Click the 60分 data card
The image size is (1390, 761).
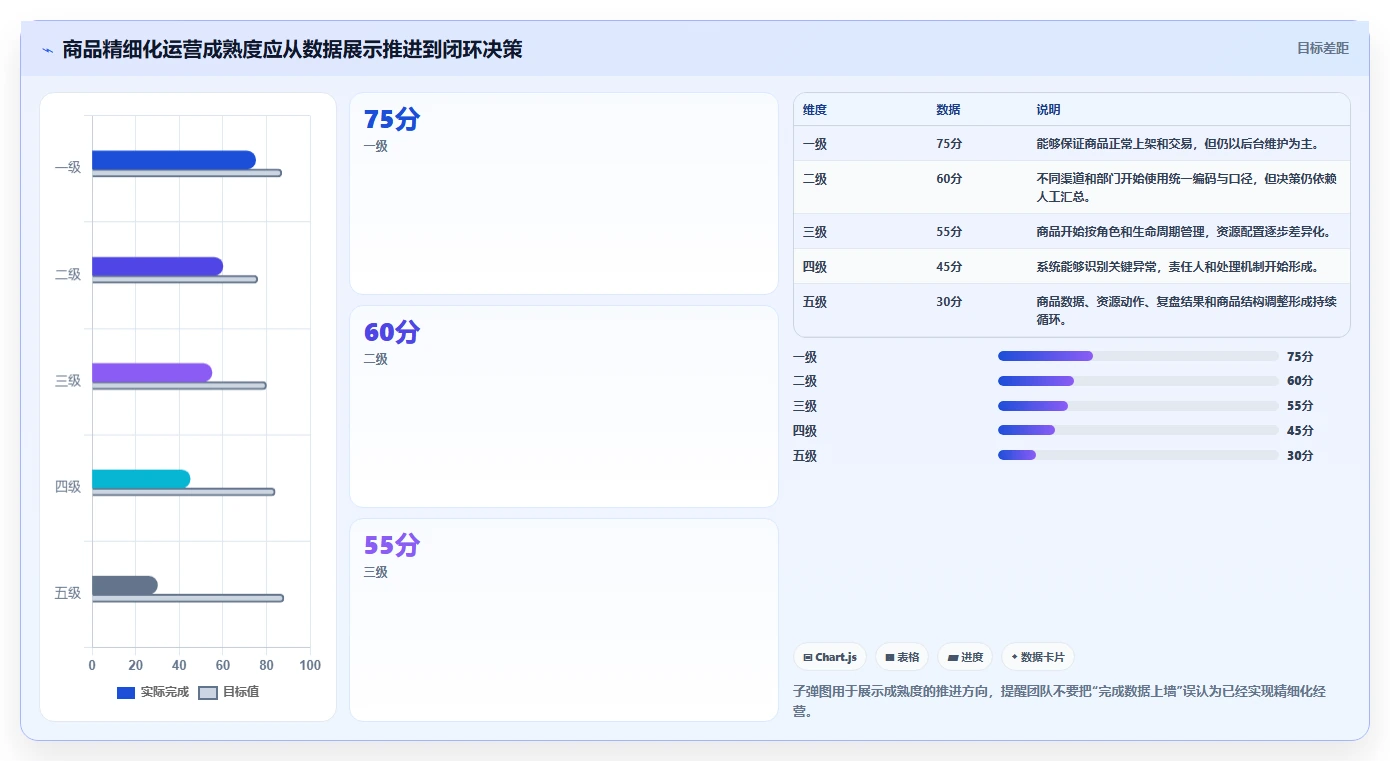coord(564,407)
